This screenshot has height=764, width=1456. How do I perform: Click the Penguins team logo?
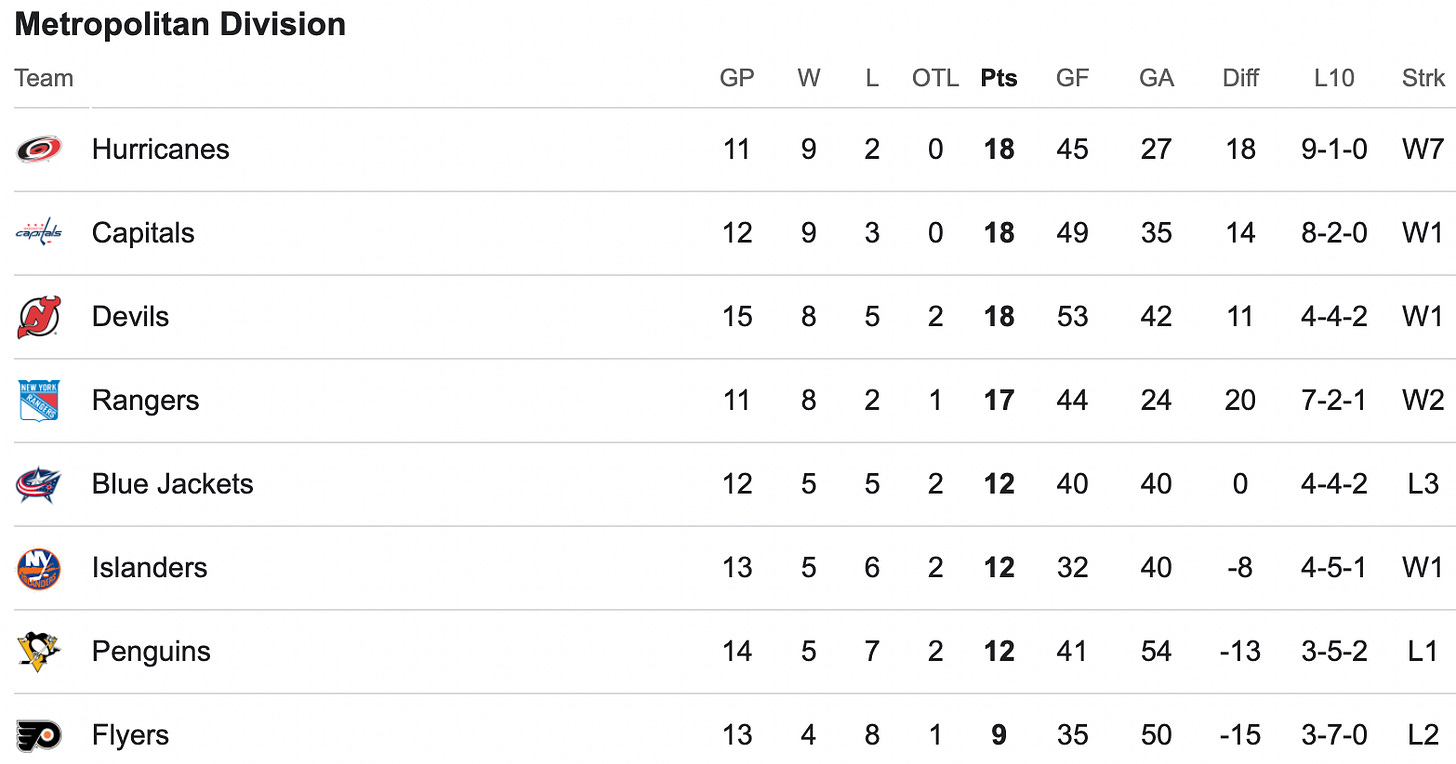click(39, 652)
